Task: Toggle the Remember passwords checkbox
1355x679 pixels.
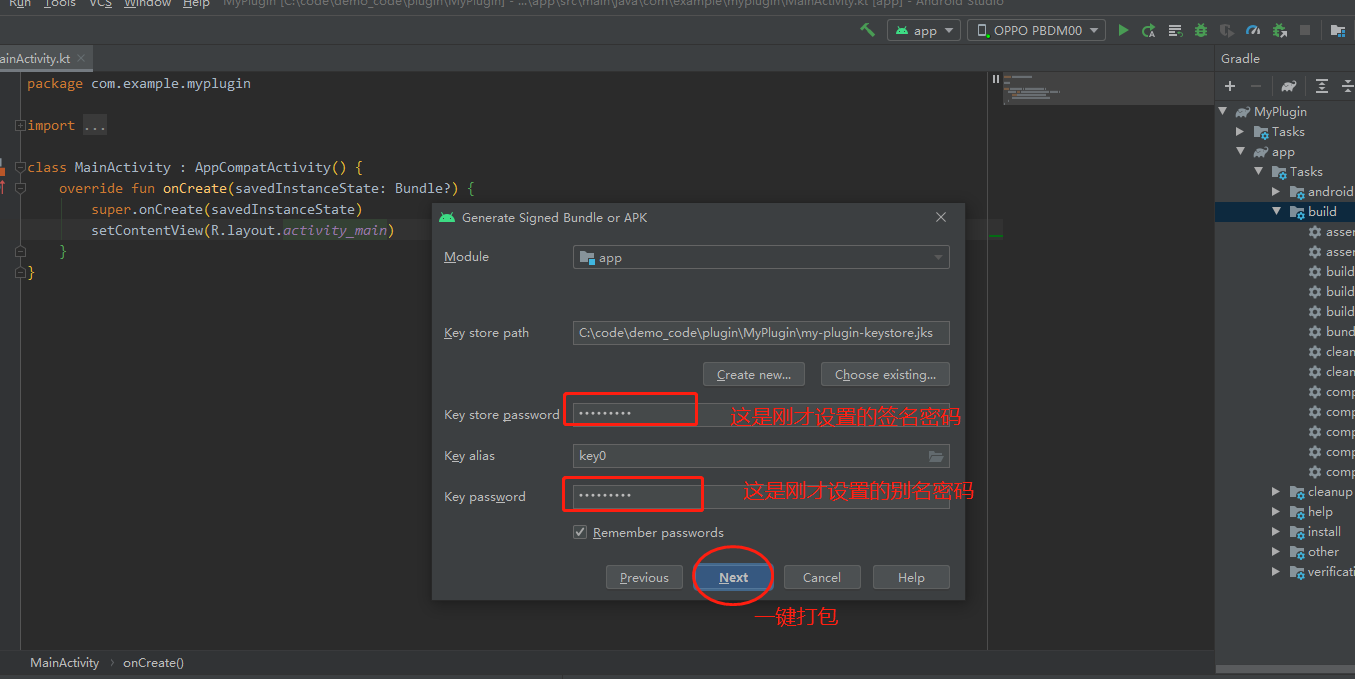Action: coord(580,532)
